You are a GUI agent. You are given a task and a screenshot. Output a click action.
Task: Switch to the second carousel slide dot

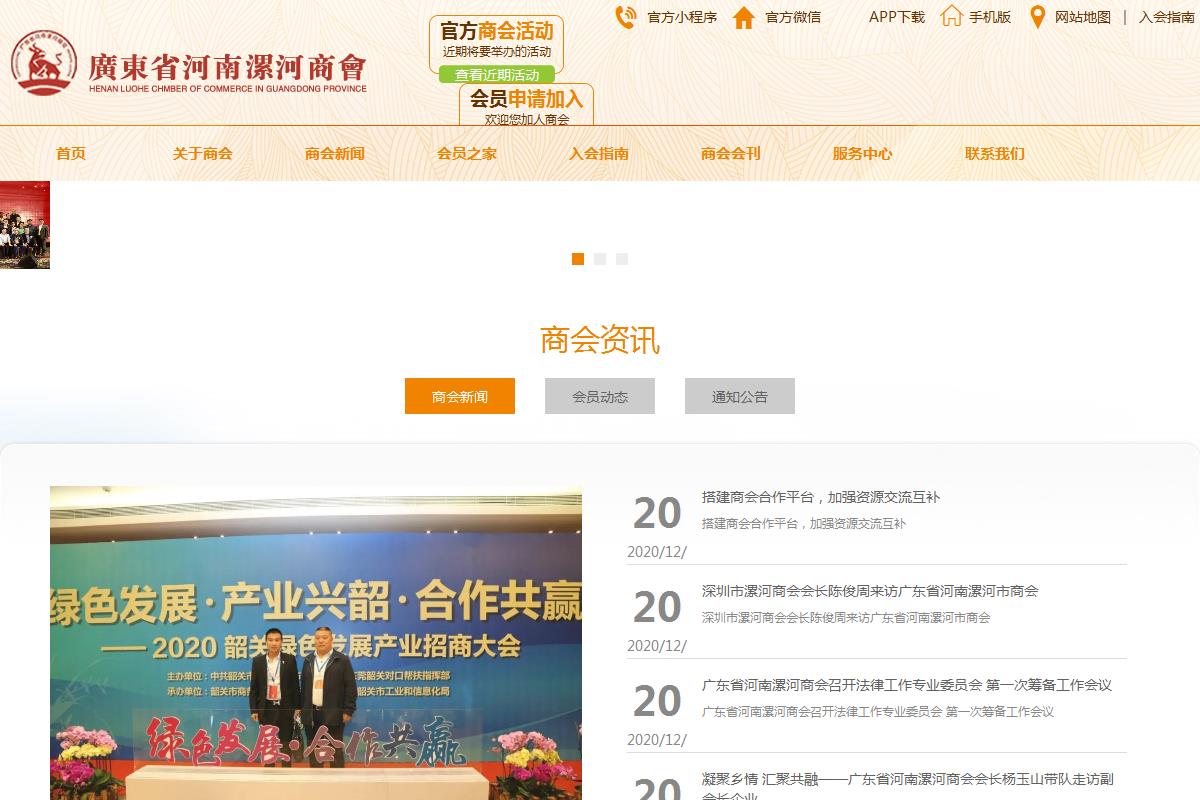tap(600, 259)
